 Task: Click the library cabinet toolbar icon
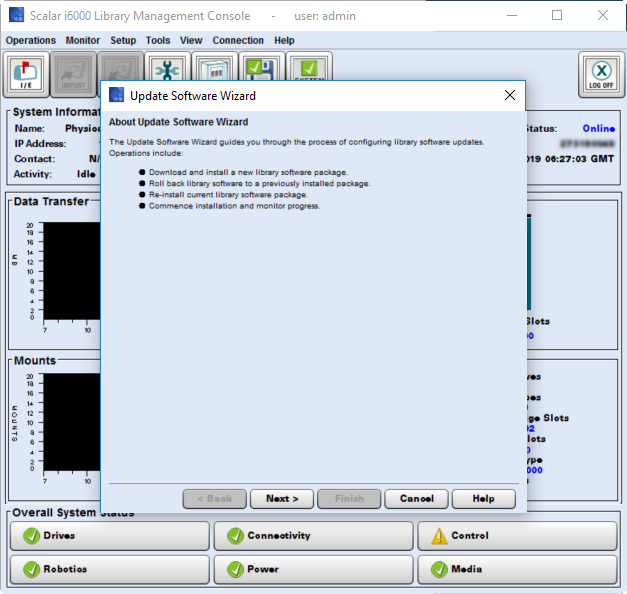pyautogui.click(x=215, y=67)
